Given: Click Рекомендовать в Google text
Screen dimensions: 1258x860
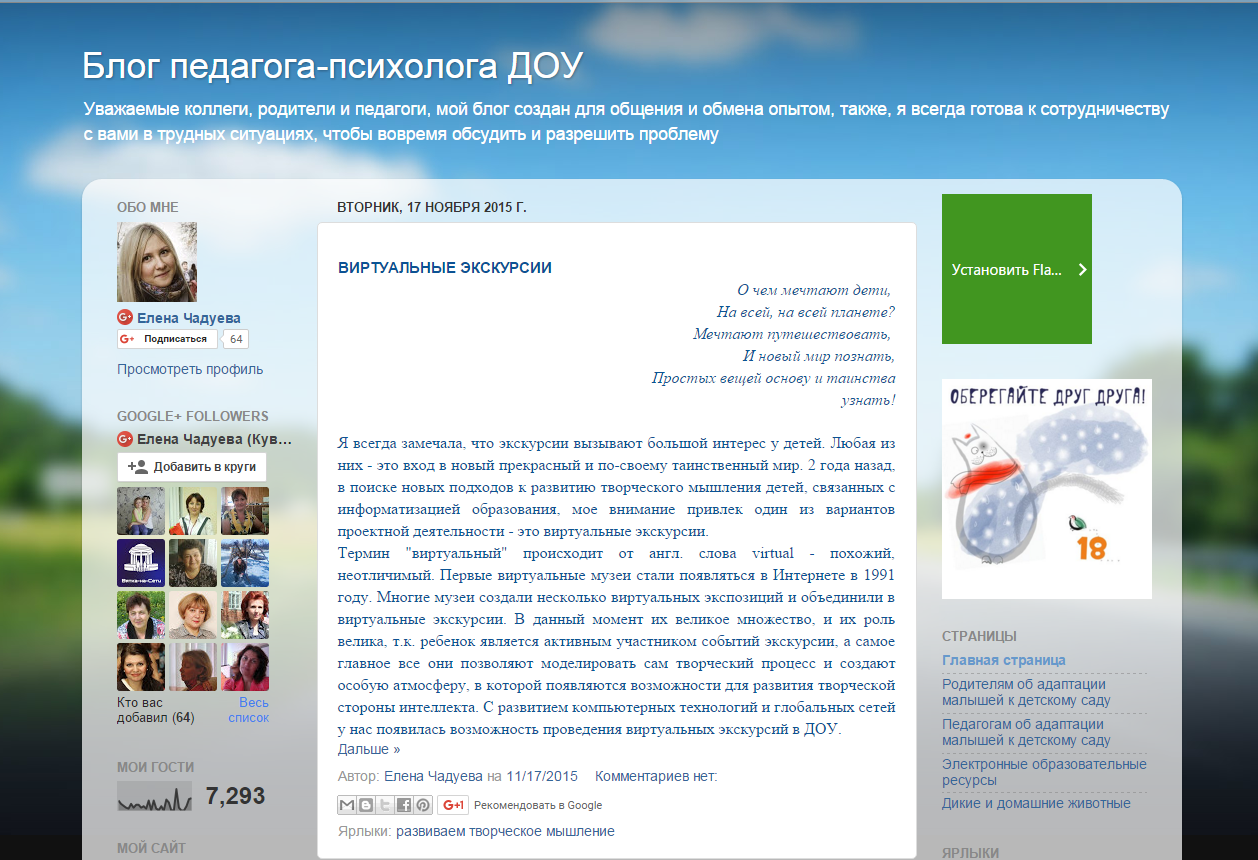Looking at the screenshot, I should tap(538, 805).
